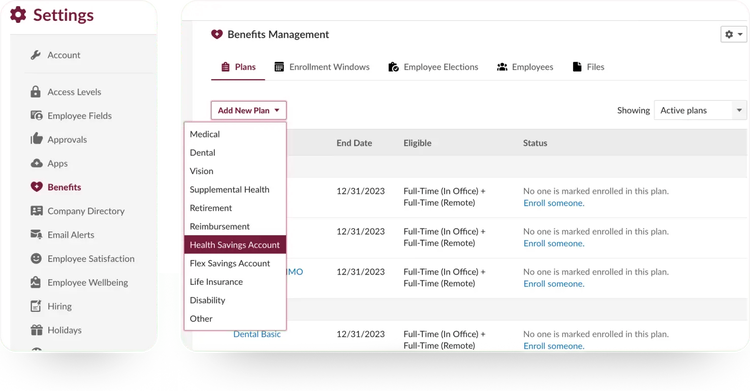Open the Add New Plan dropdown
Viewport: 750px width, 391px height.
pos(249,110)
